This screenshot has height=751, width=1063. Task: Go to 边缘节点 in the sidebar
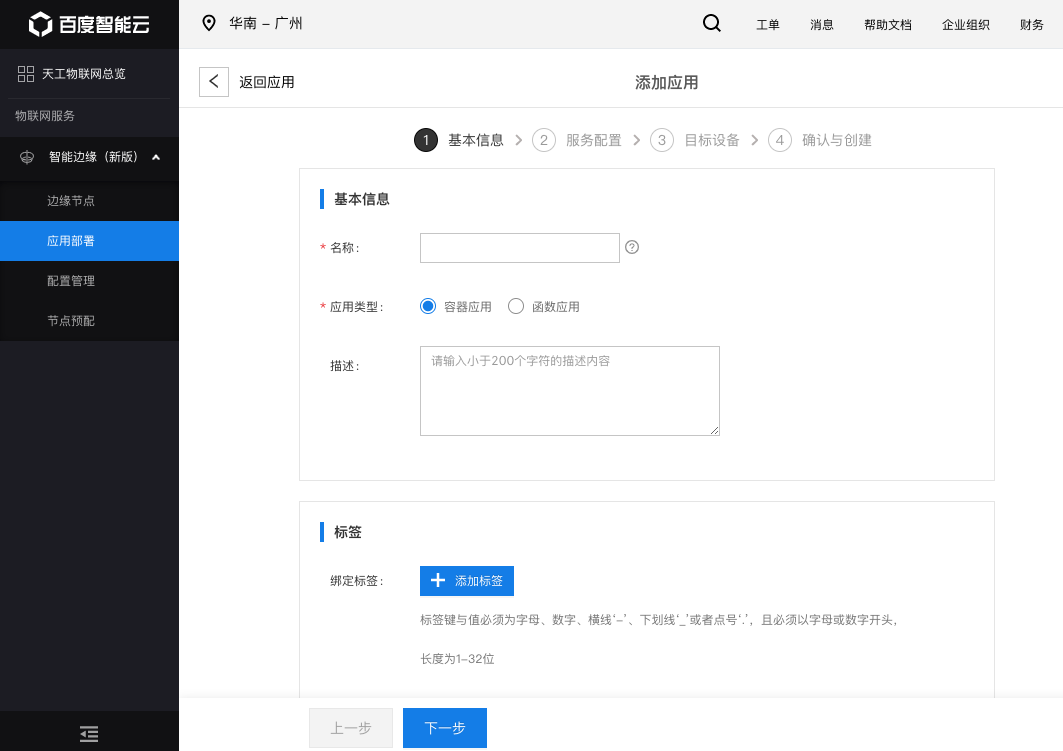tap(89, 201)
